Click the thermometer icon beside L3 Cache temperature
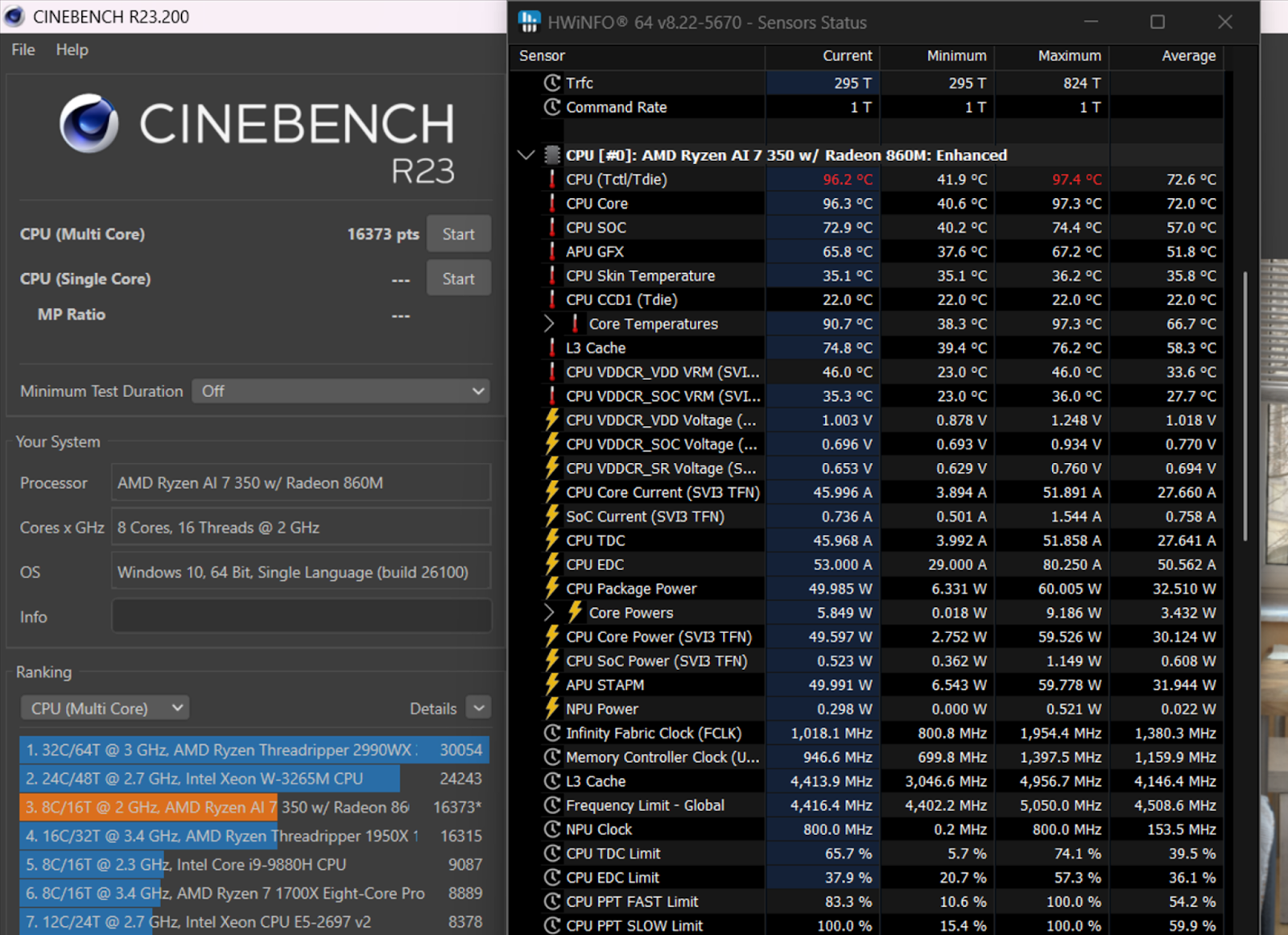This screenshot has width=1288, height=935. coord(552,348)
